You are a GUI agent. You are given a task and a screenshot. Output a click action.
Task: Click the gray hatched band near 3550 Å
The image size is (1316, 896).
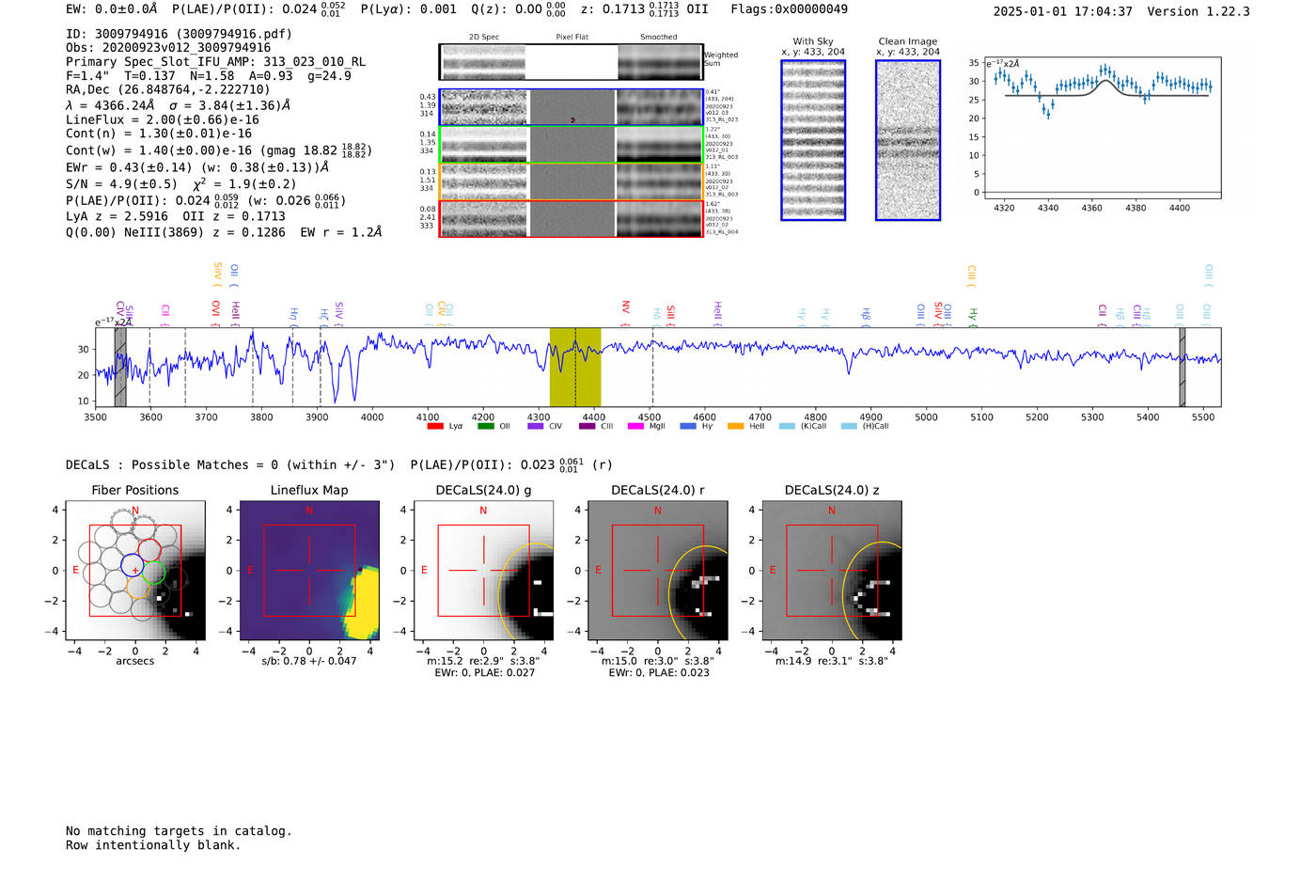tap(120, 367)
